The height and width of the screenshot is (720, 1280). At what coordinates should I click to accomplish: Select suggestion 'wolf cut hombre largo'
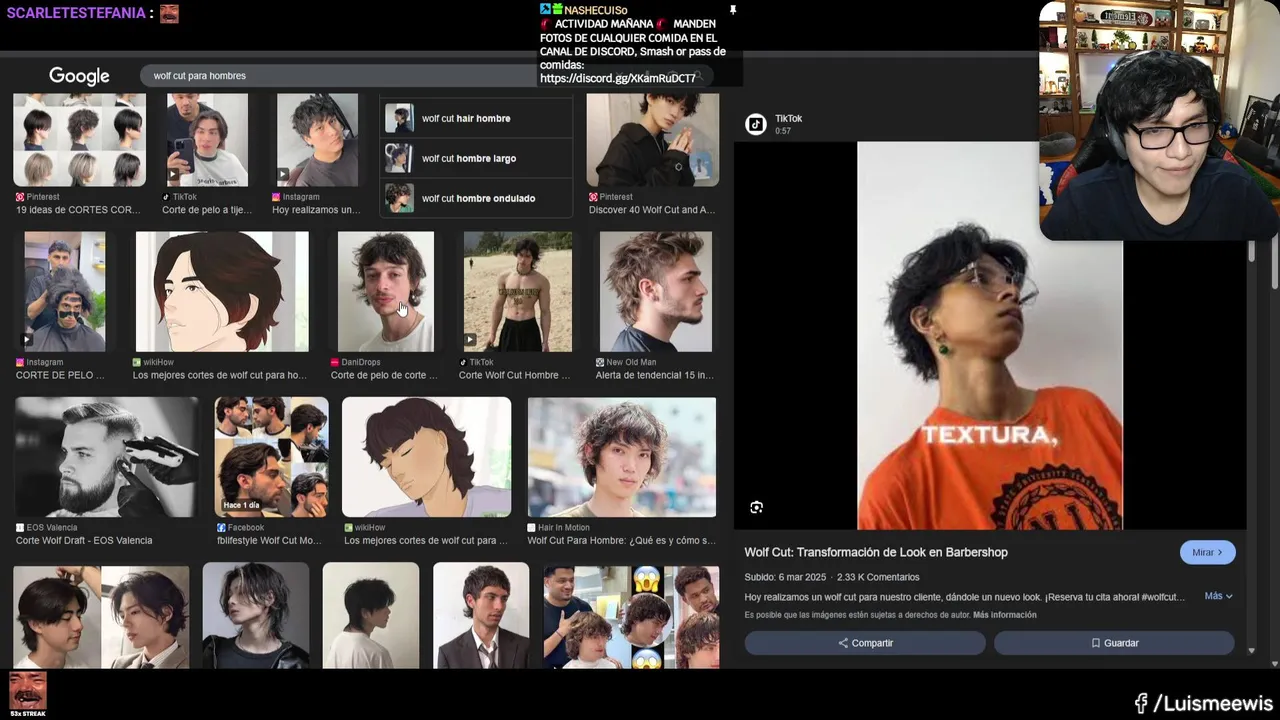point(476,158)
